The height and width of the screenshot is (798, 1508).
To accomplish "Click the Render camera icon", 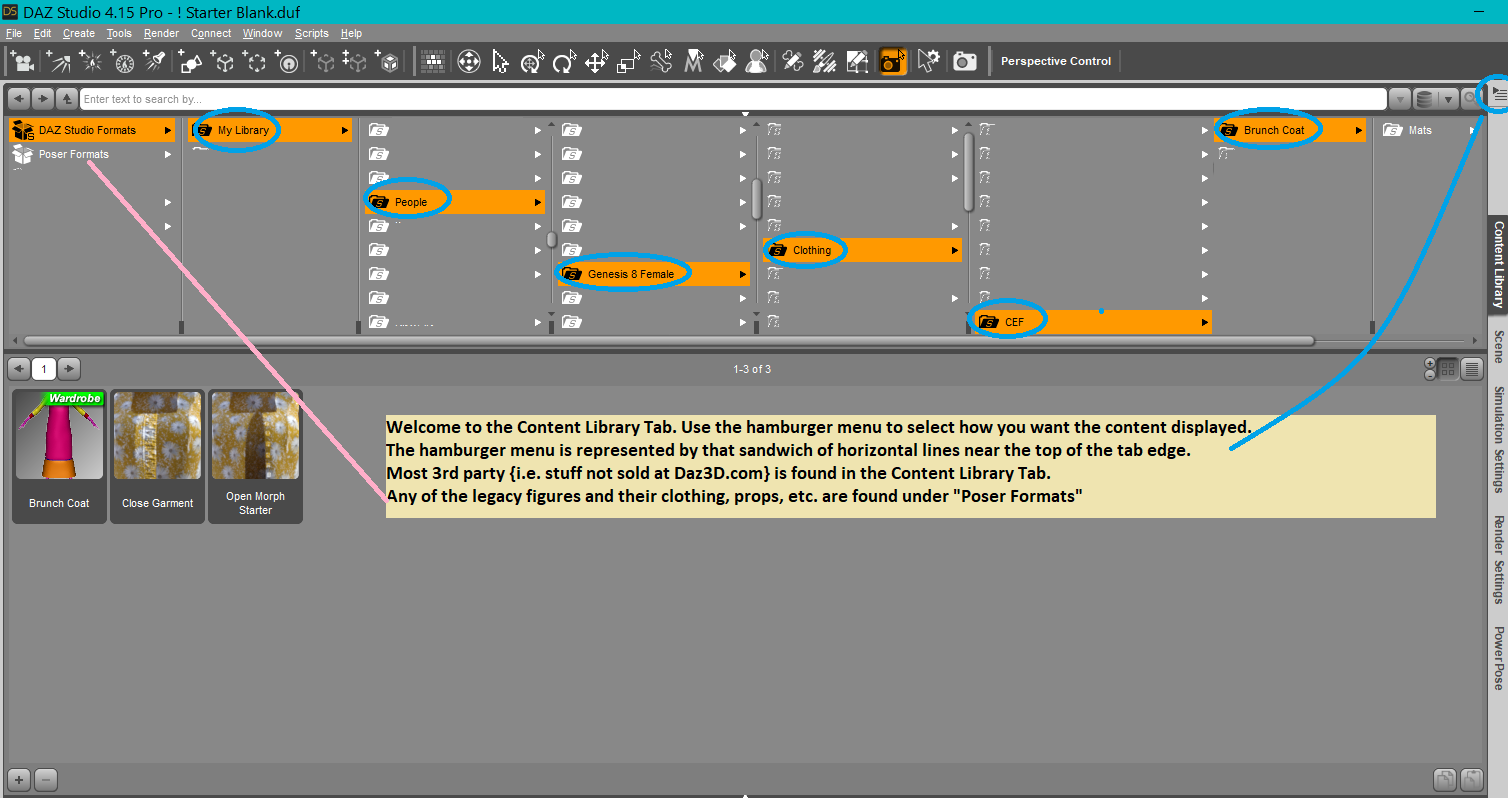I will pos(965,61).
